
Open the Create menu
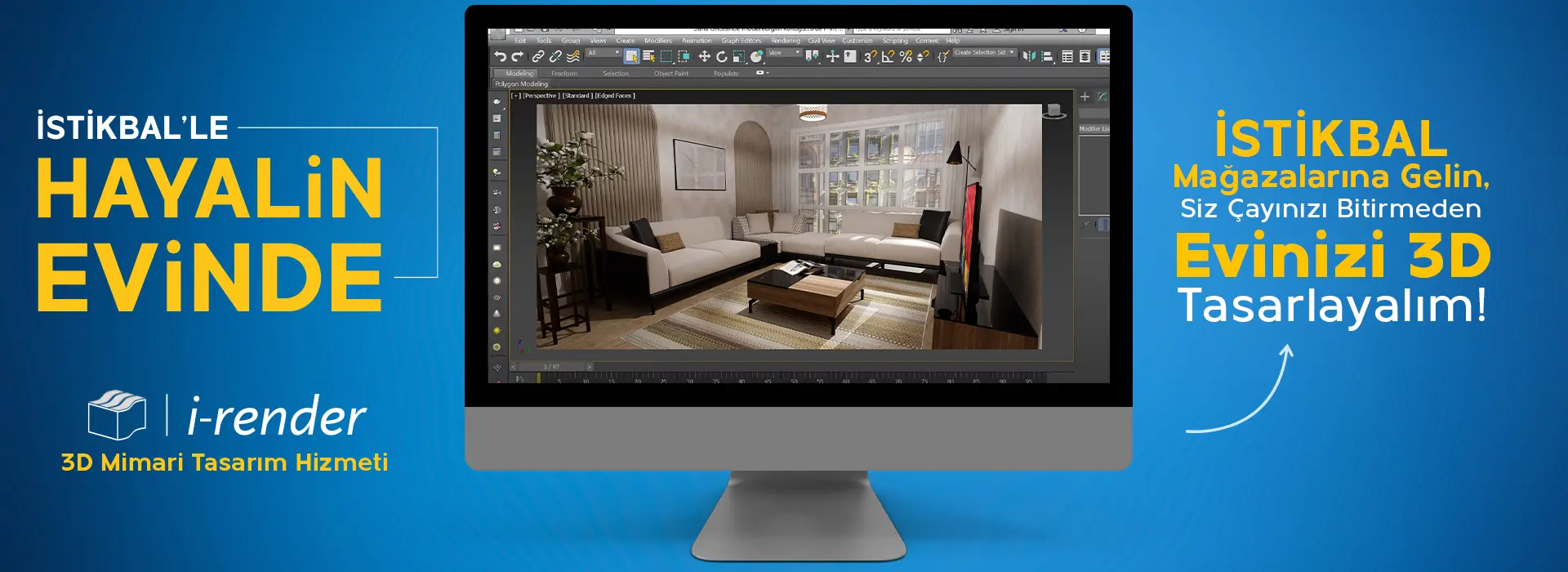pos(626,41)
